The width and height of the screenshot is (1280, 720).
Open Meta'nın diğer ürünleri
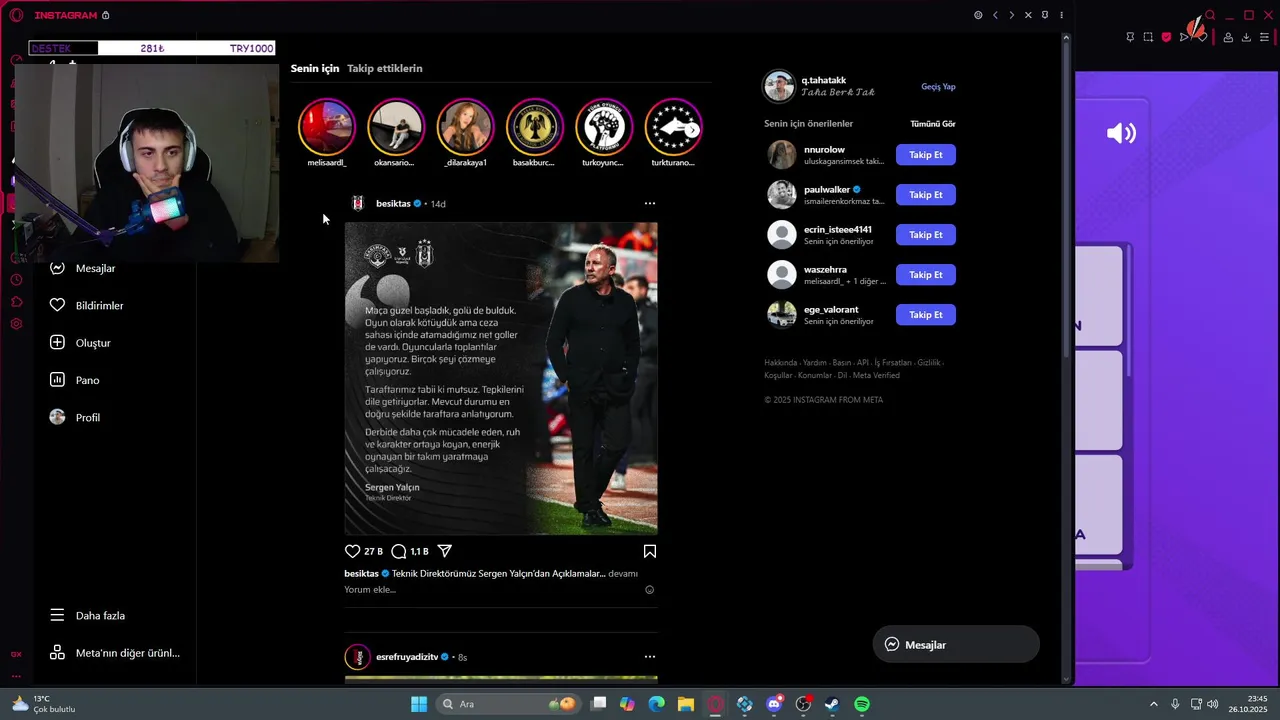click(x=114, y=653)
